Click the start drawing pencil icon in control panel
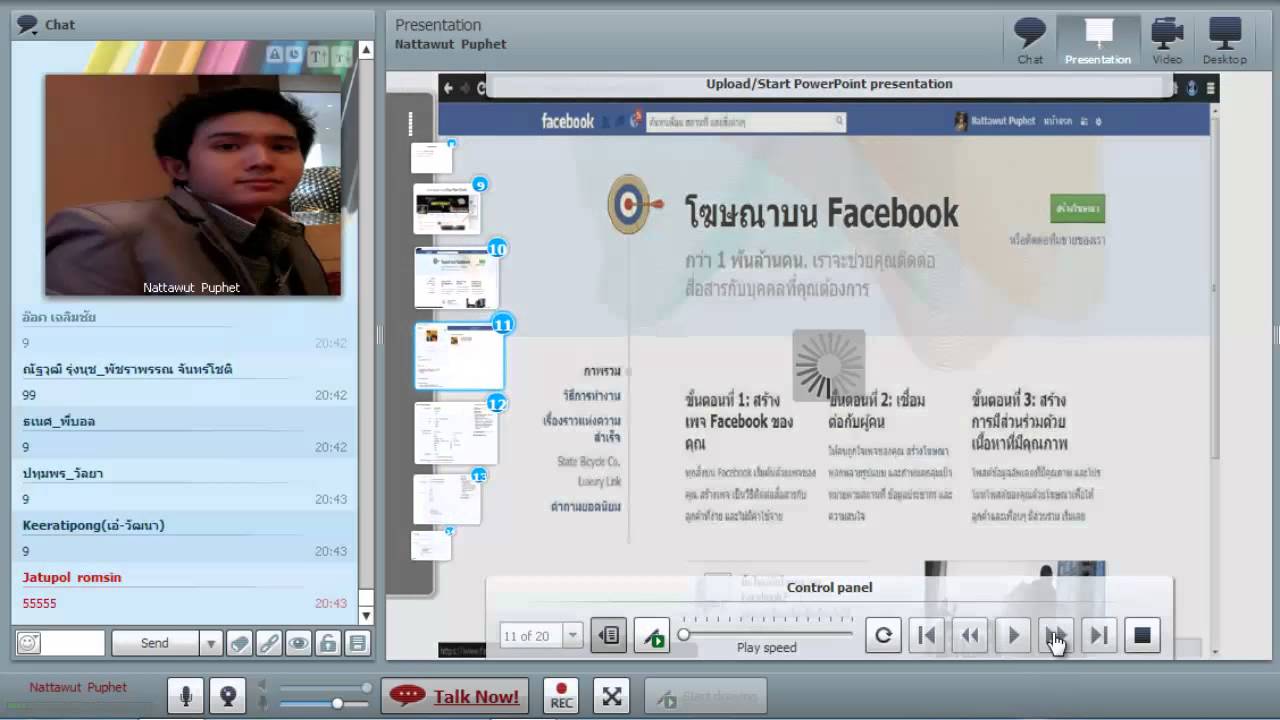 pos(653,636)
